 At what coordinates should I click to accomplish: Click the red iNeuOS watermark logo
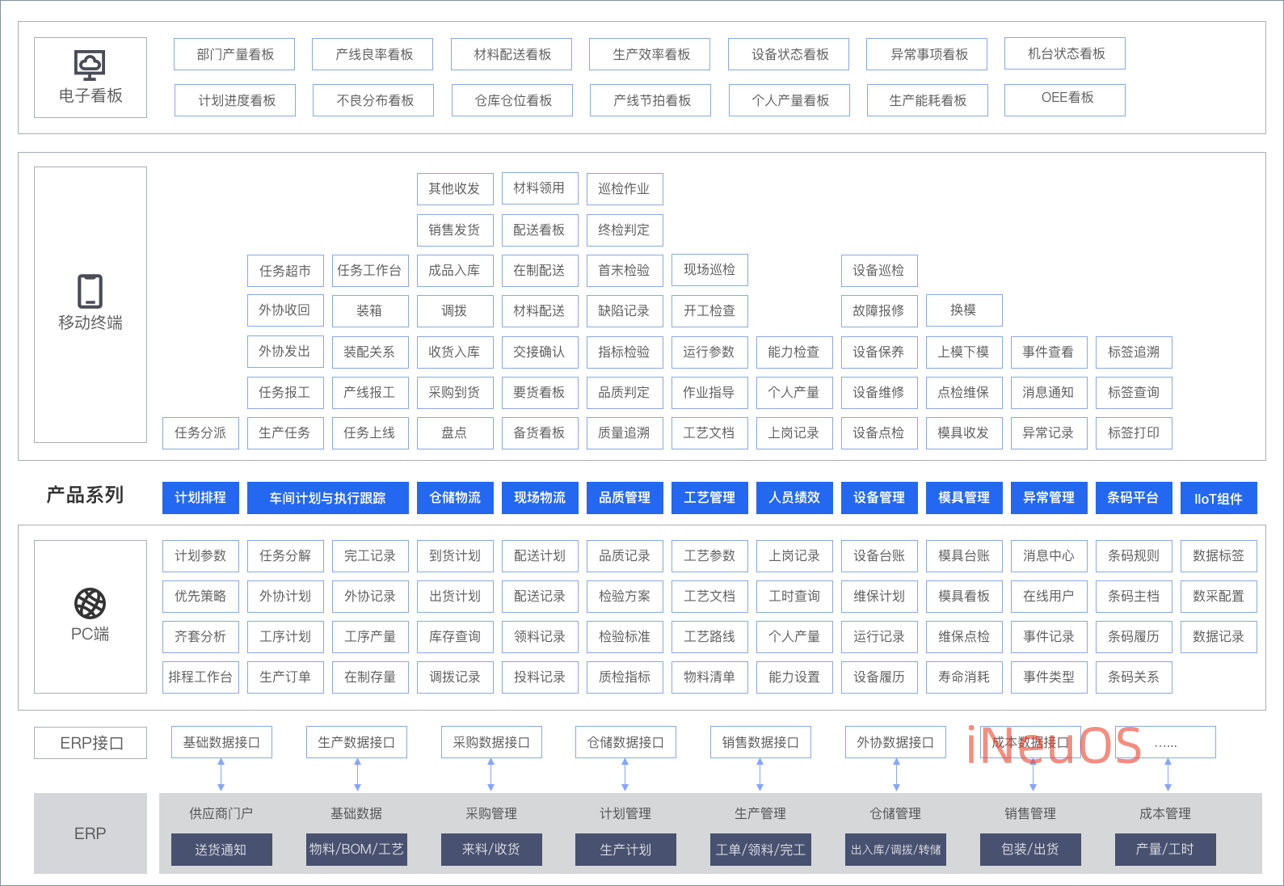pos(1054,745)
